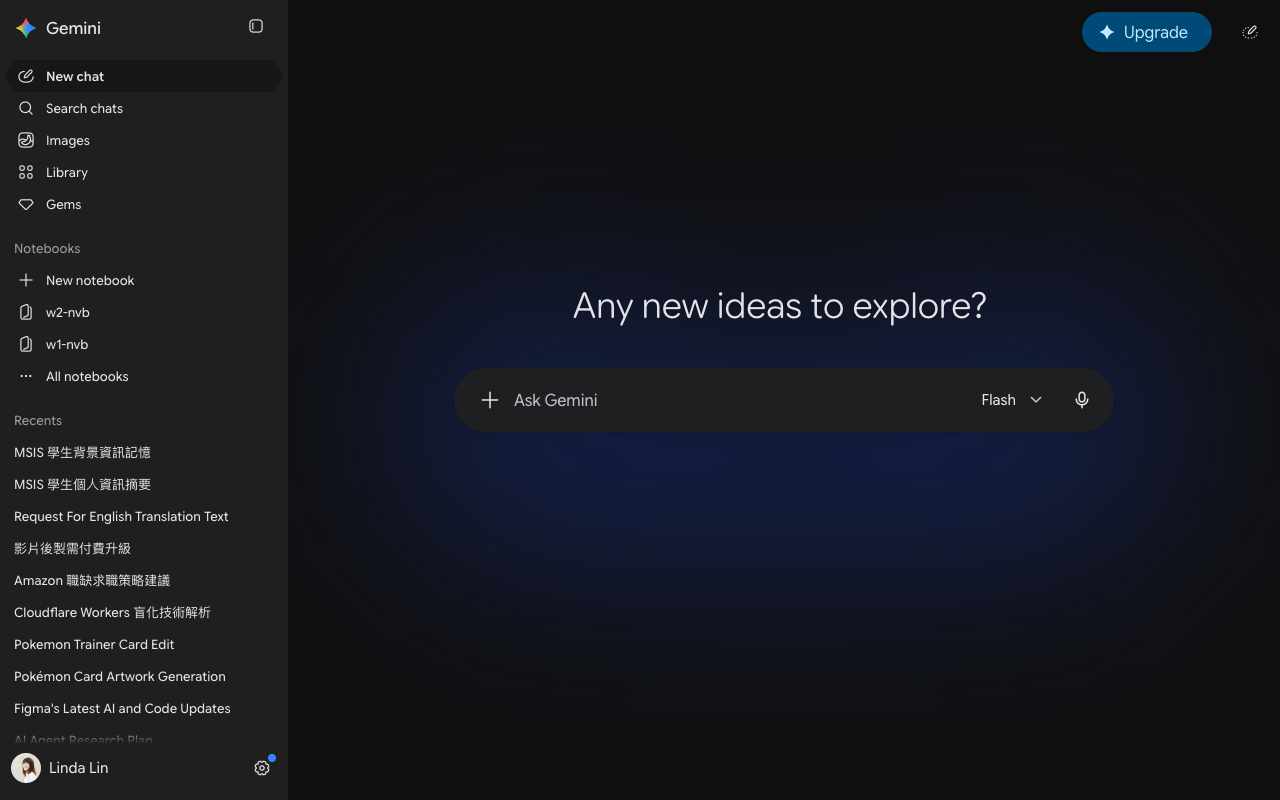Select the New chat menu item
The width and height of the screenshot is (1280, 800).
tap(144, 76)
